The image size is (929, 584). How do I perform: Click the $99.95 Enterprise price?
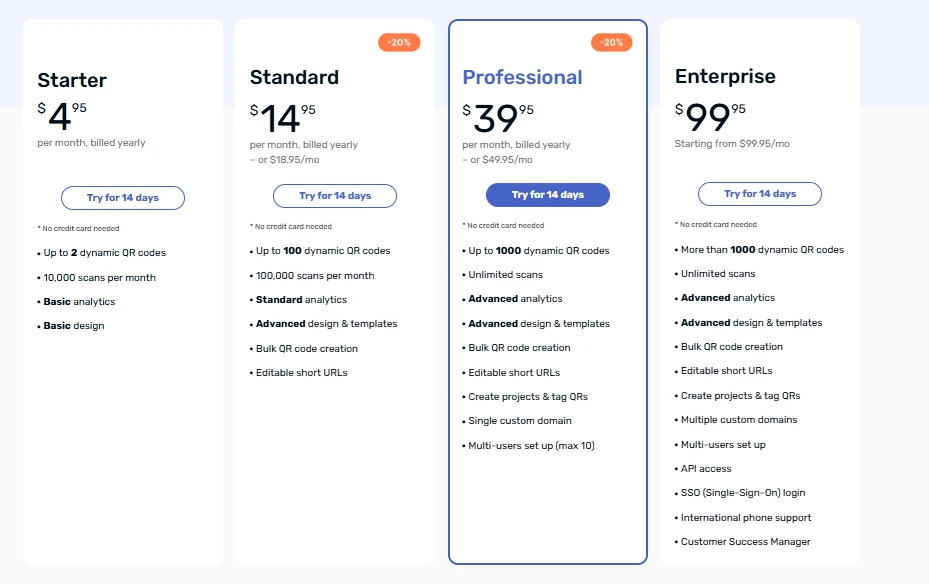[x=711, y=117]
